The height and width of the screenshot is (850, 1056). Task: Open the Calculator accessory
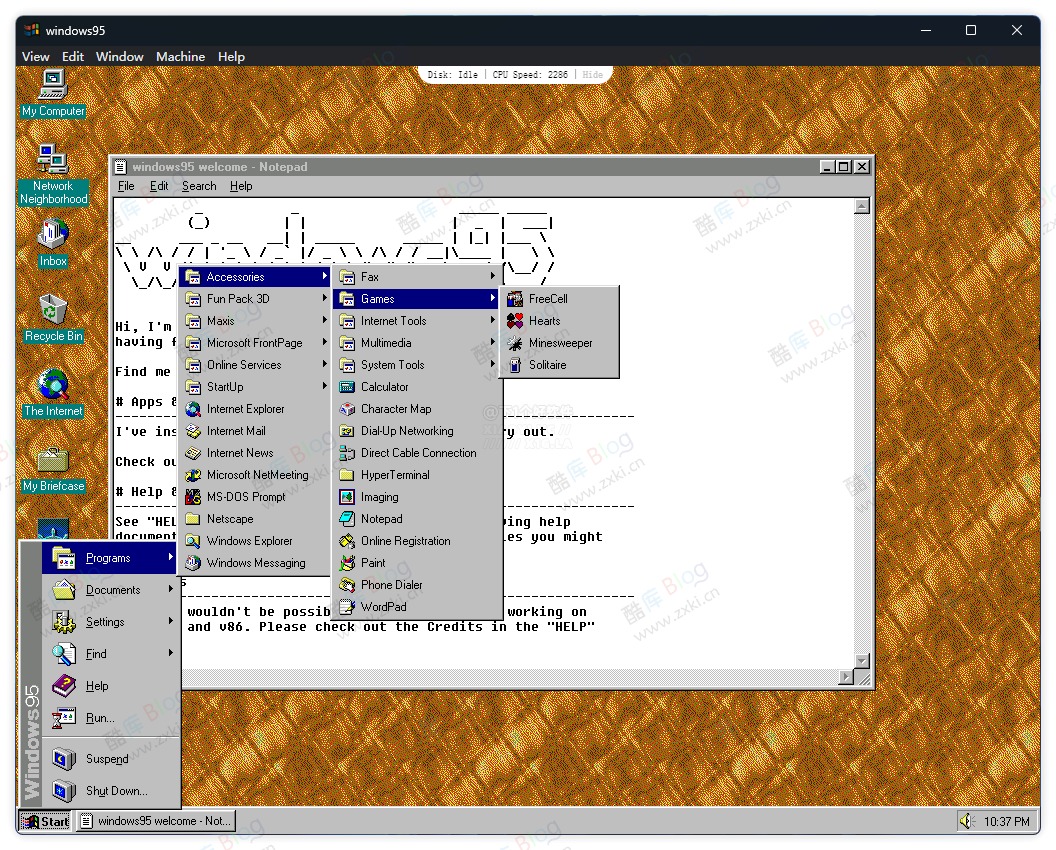(x=384, y=387)
